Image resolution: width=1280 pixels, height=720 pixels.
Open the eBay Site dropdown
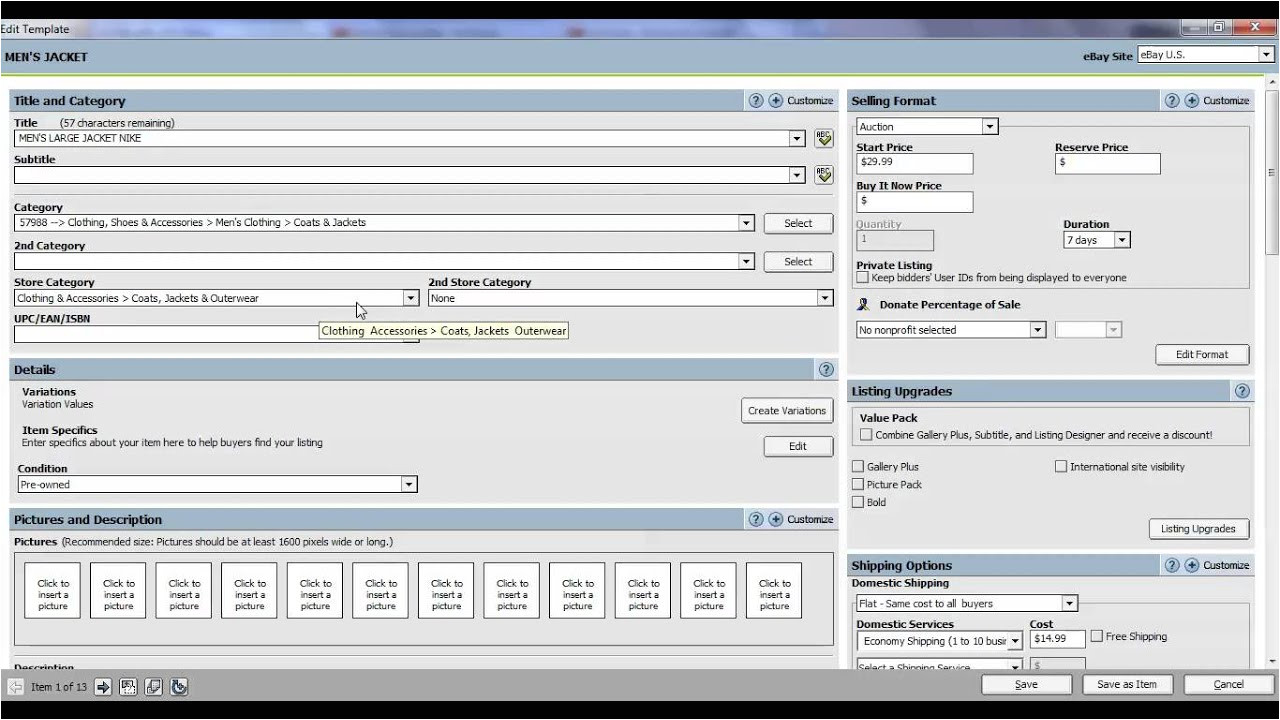tap(1266, 55)
